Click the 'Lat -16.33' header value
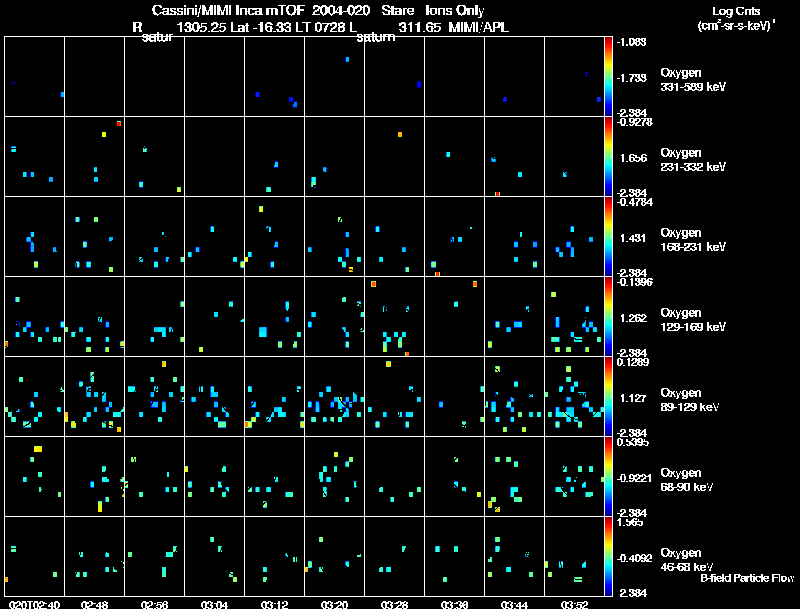800x609 pixels. tap(260, 27)
